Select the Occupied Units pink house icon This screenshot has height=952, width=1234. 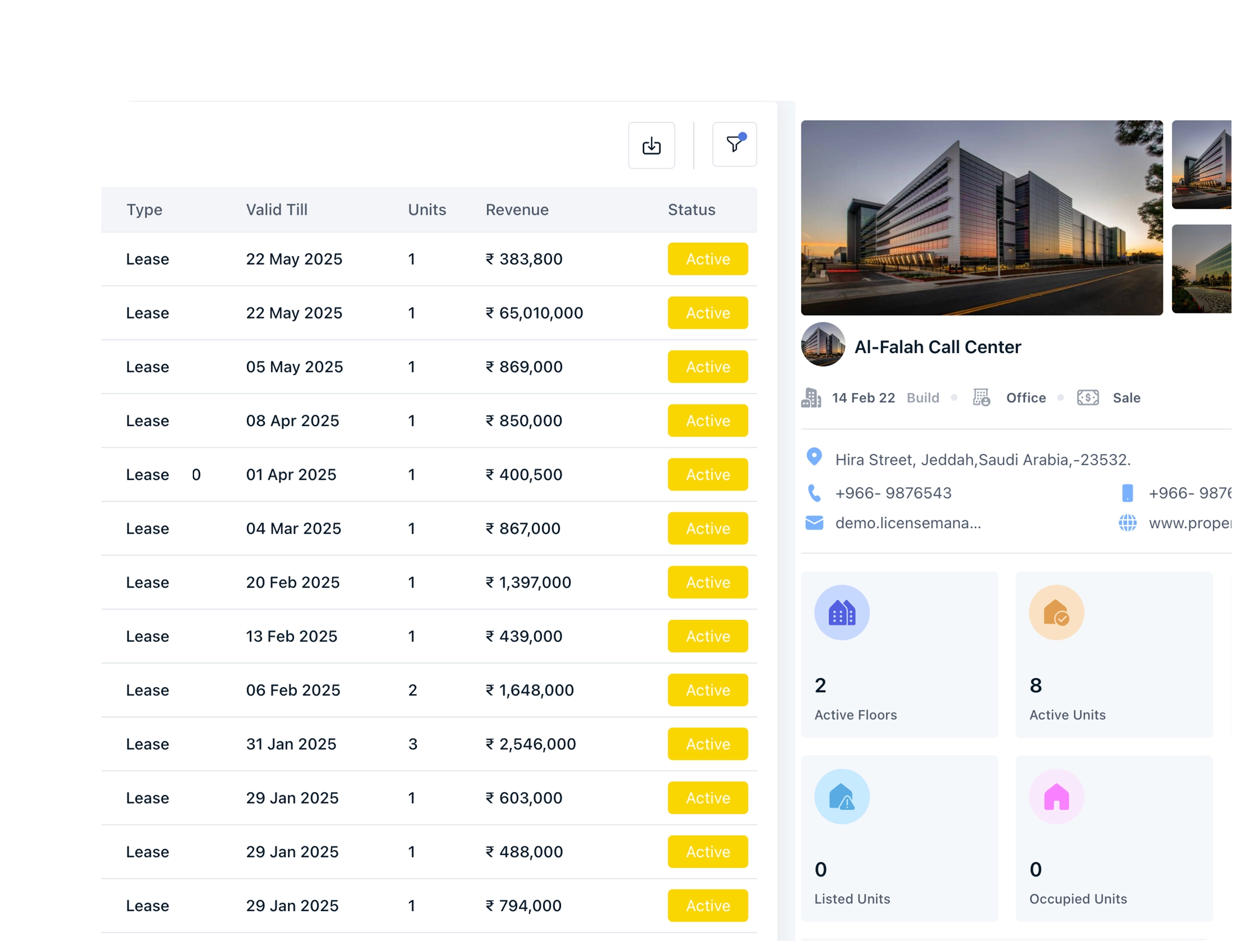pos(1055,797)
